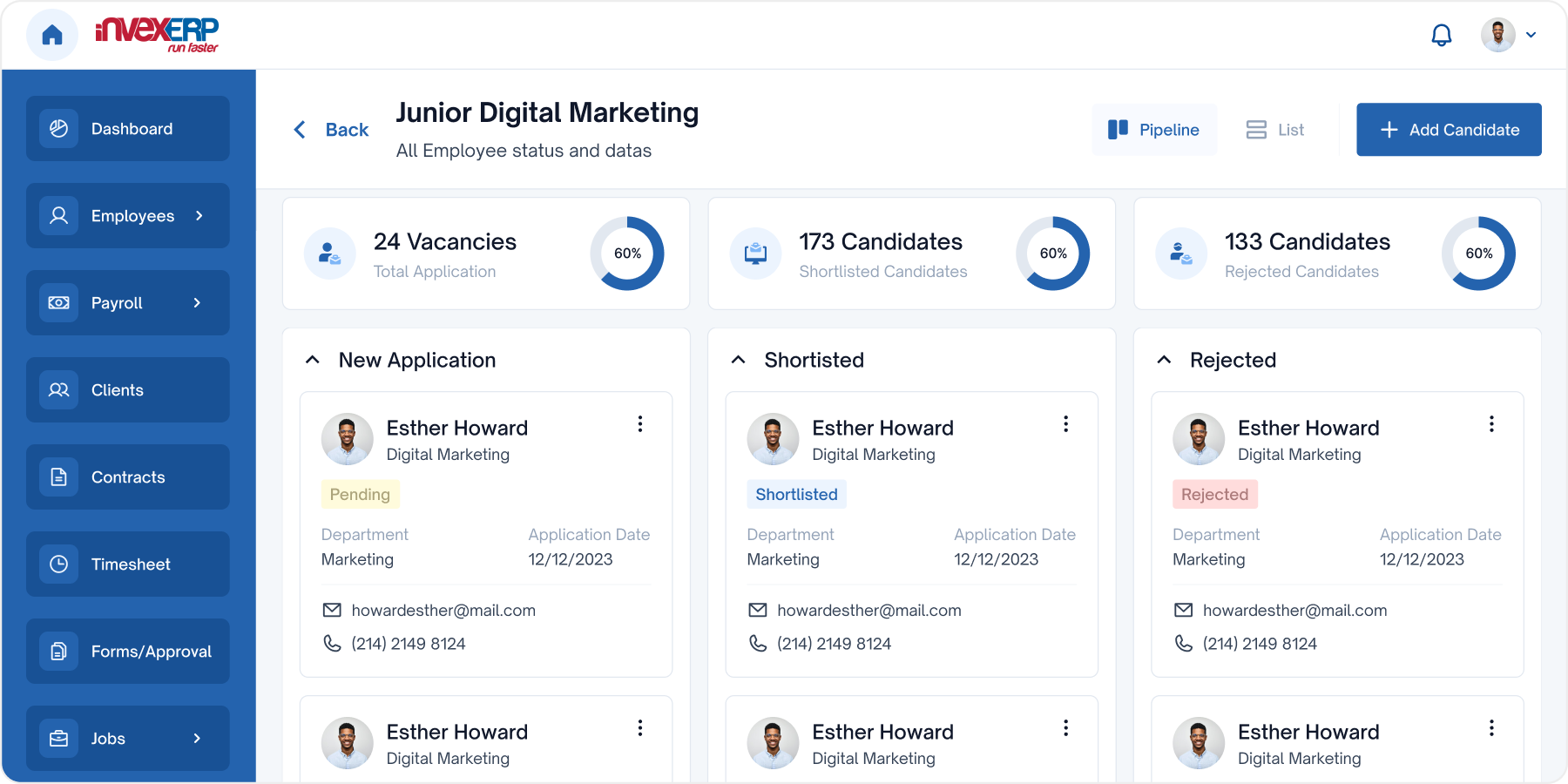Screen dimensions: 1568x784
Task: Open Forms/Approval in the sidebar
Action: 128,652
